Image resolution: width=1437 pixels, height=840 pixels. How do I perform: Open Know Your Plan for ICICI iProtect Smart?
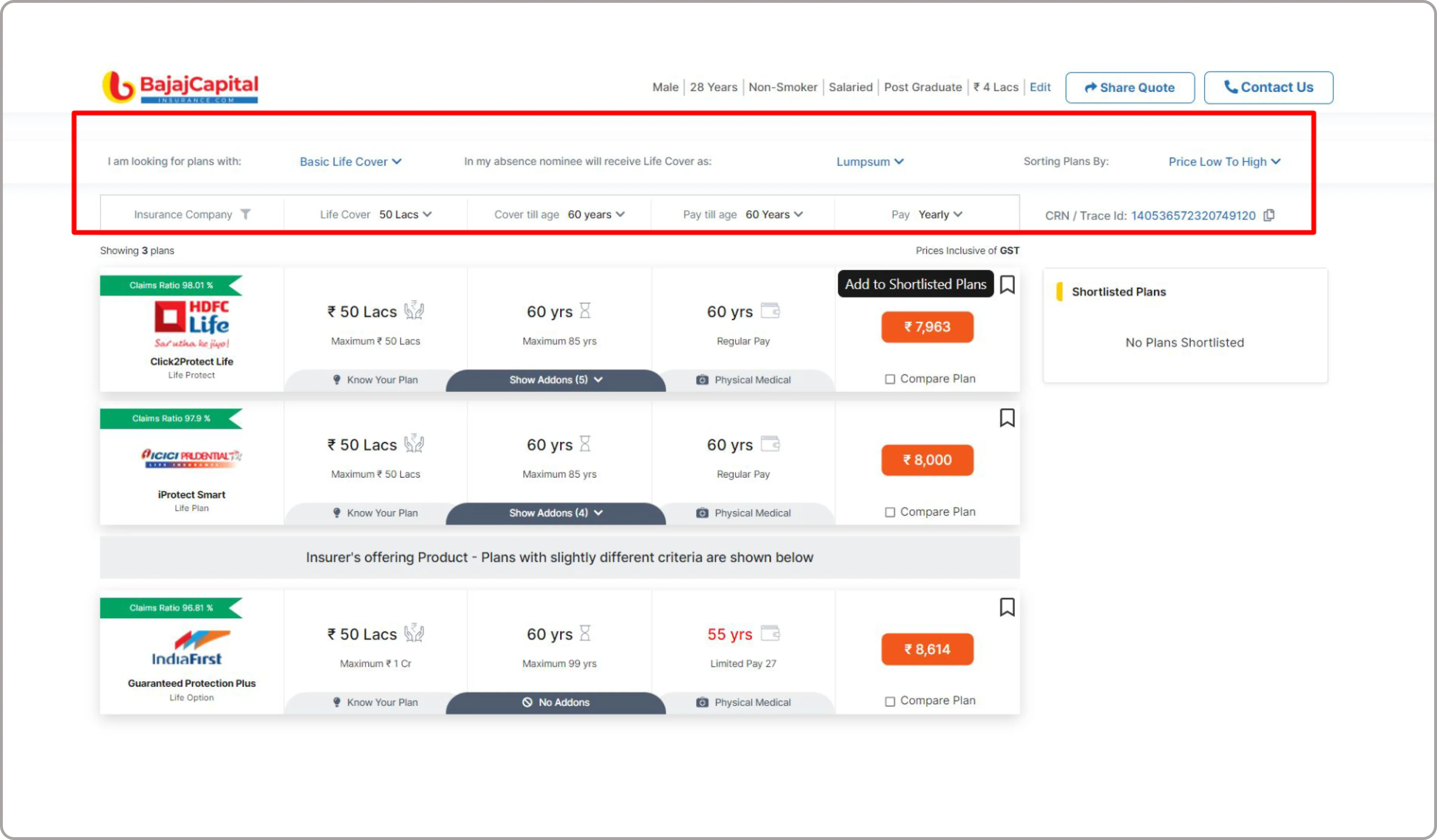(376, 513)
